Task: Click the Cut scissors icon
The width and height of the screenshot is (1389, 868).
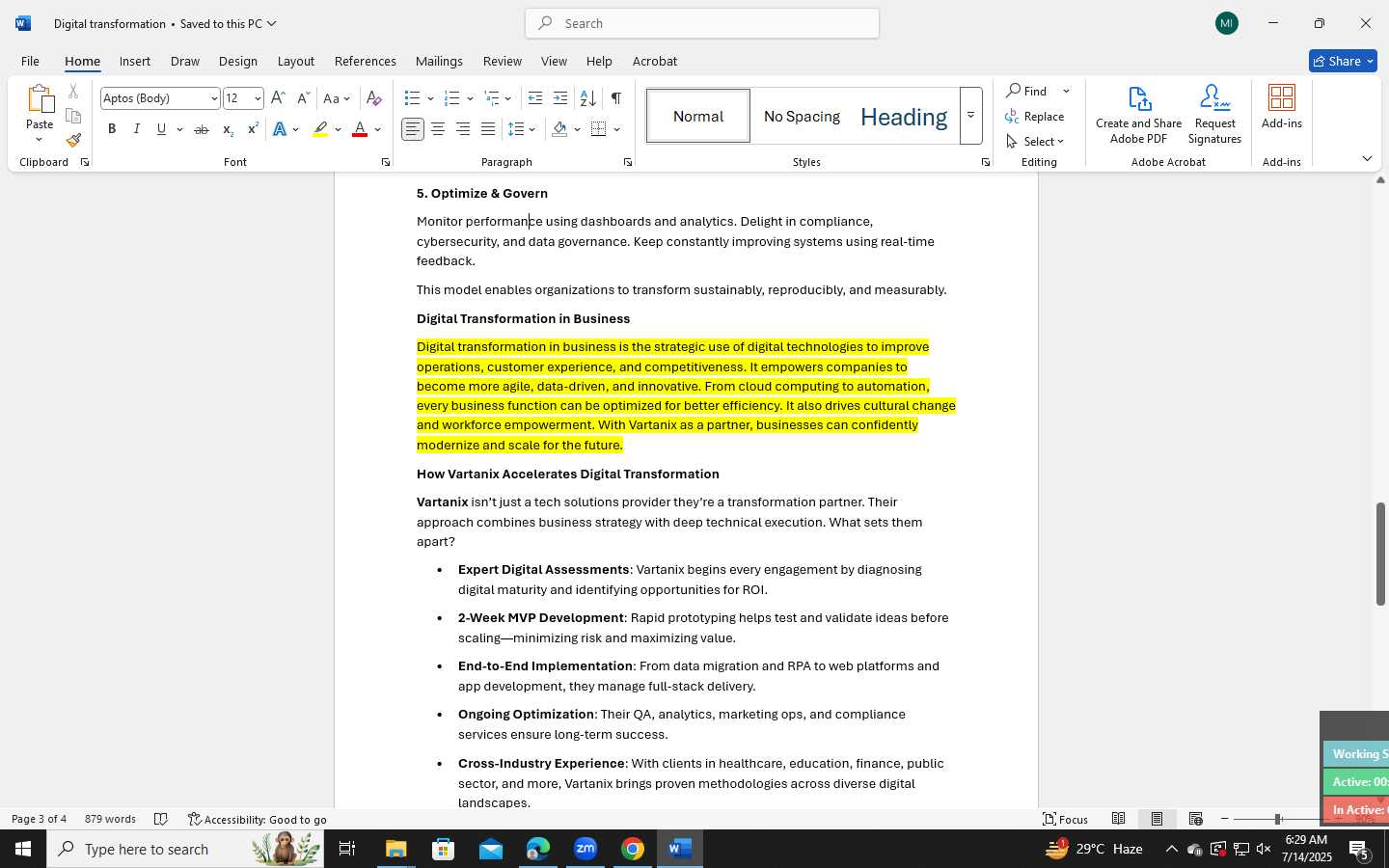Action: pyautogui.click(x=73, y=92)
